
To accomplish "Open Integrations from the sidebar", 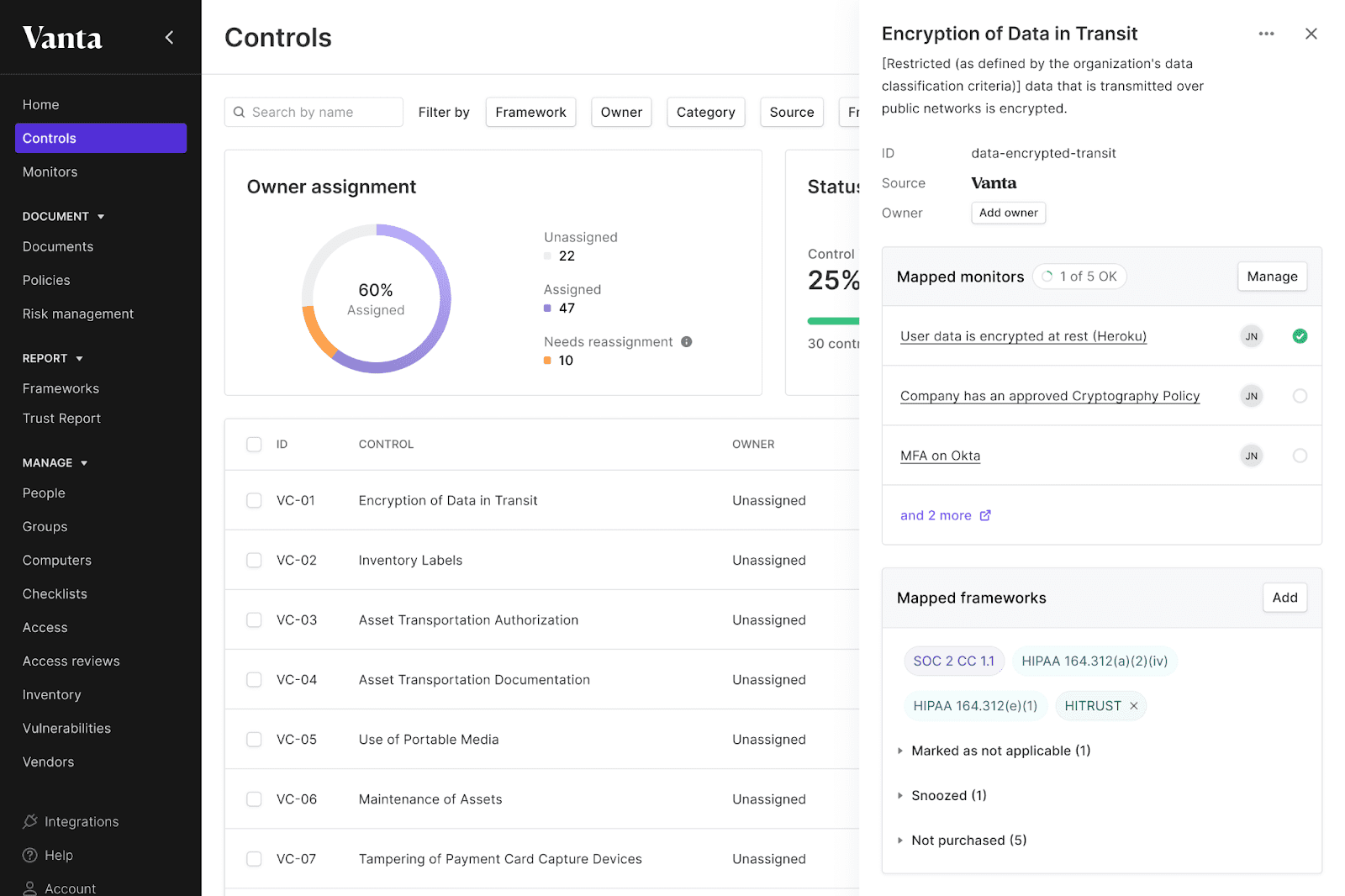I will (x=80, y=821).
